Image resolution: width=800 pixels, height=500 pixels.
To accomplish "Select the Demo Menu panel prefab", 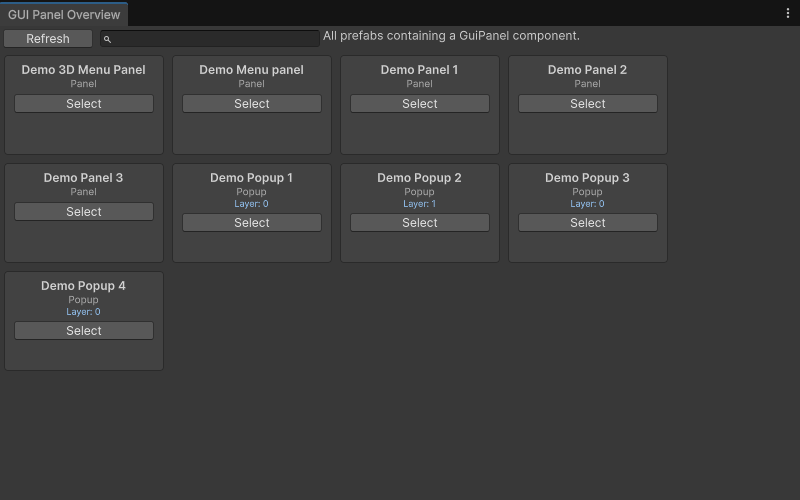I will click(x=252, y=104).
